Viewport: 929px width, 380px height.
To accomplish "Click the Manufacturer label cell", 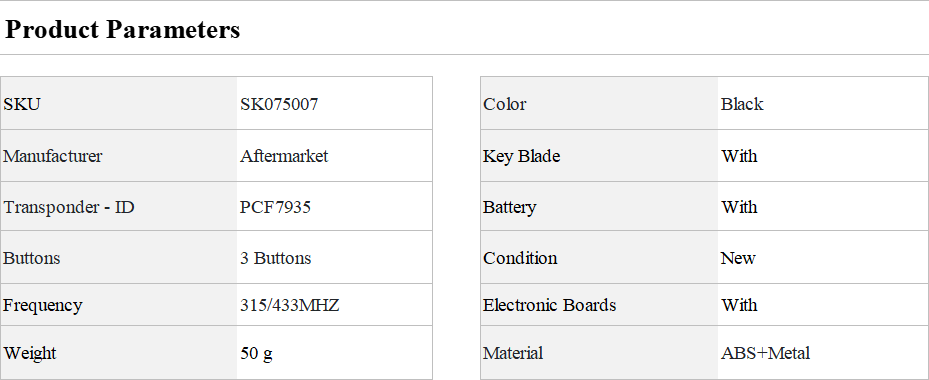I will tap(118, 156).
